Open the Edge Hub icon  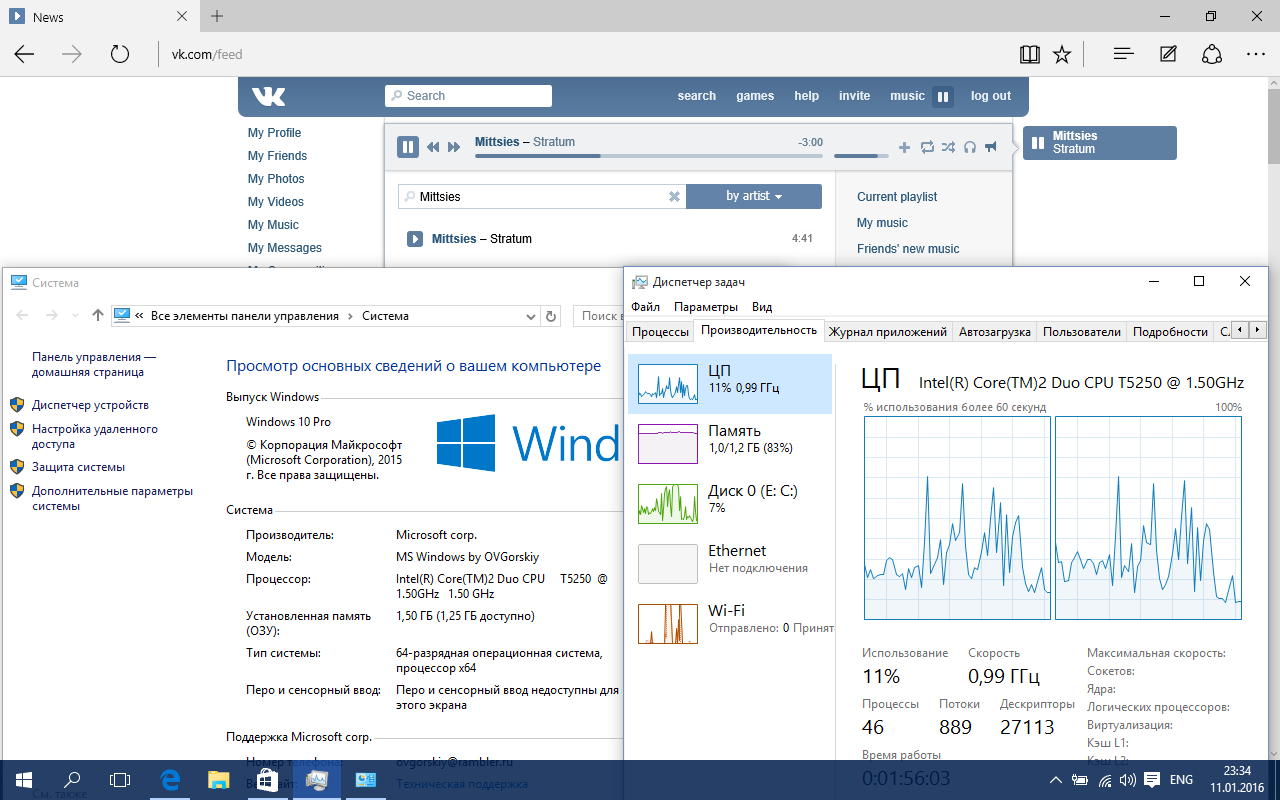point(1123,54)
